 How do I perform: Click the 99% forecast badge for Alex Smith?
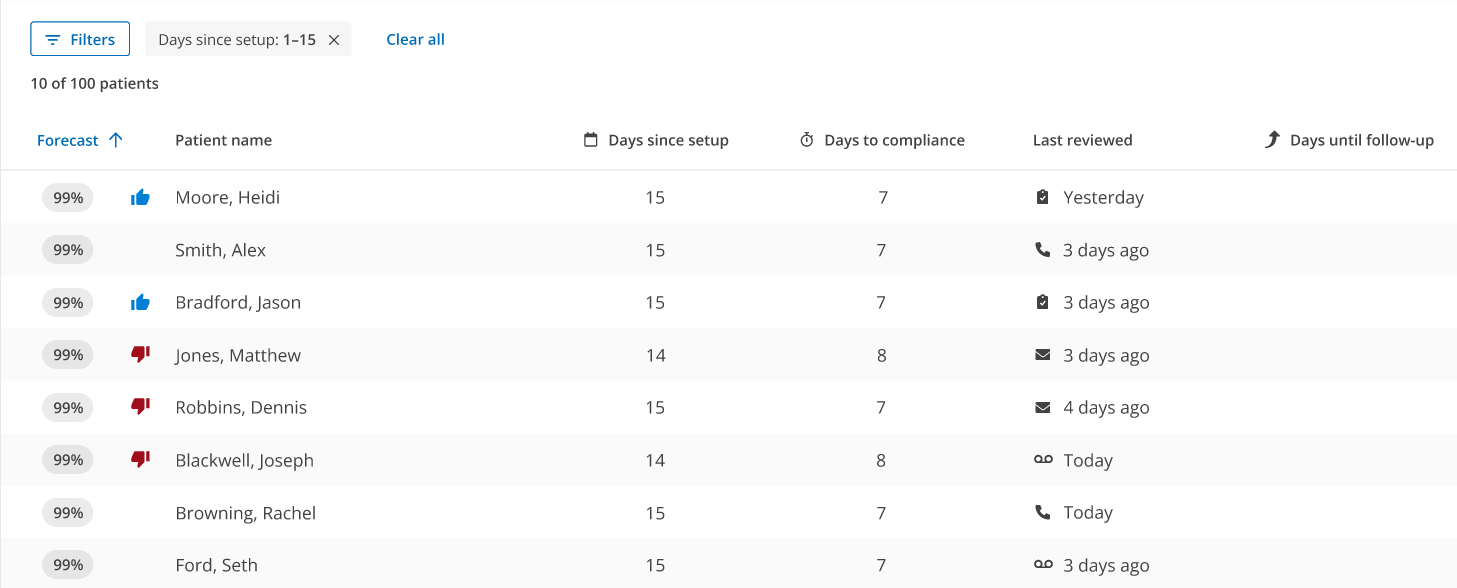click(68, 250)
